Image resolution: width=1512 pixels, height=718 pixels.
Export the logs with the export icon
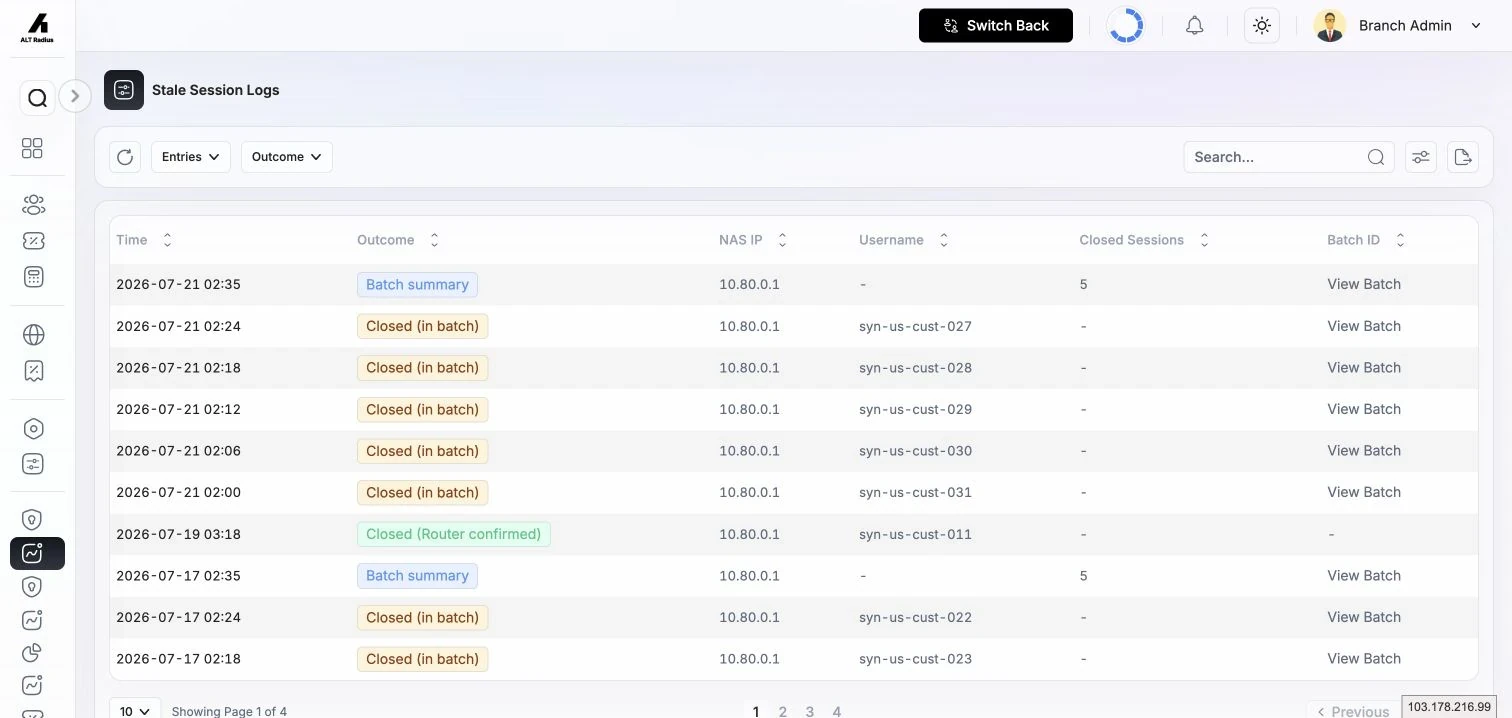[1463, 157]
